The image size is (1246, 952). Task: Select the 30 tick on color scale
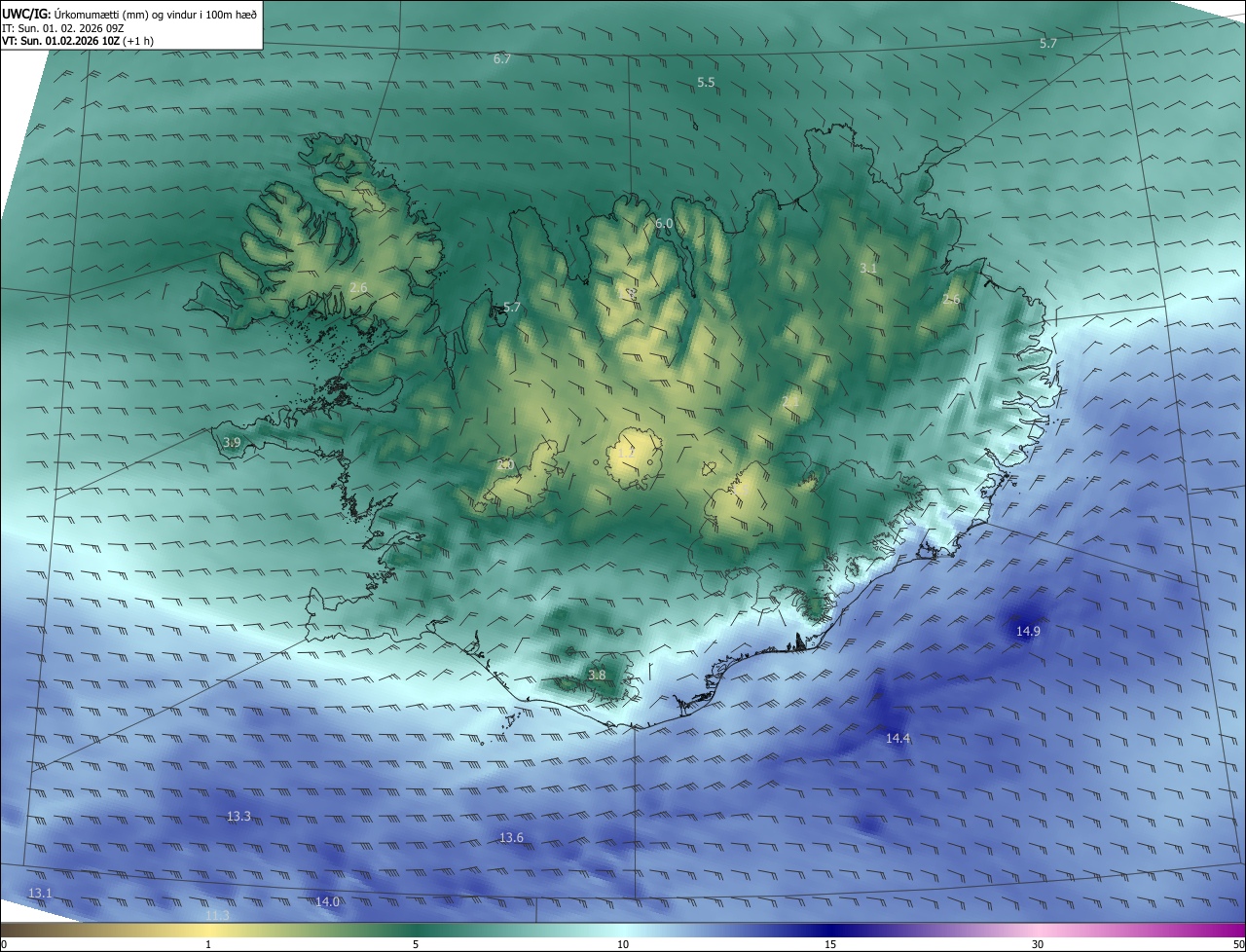point(1038,944)
